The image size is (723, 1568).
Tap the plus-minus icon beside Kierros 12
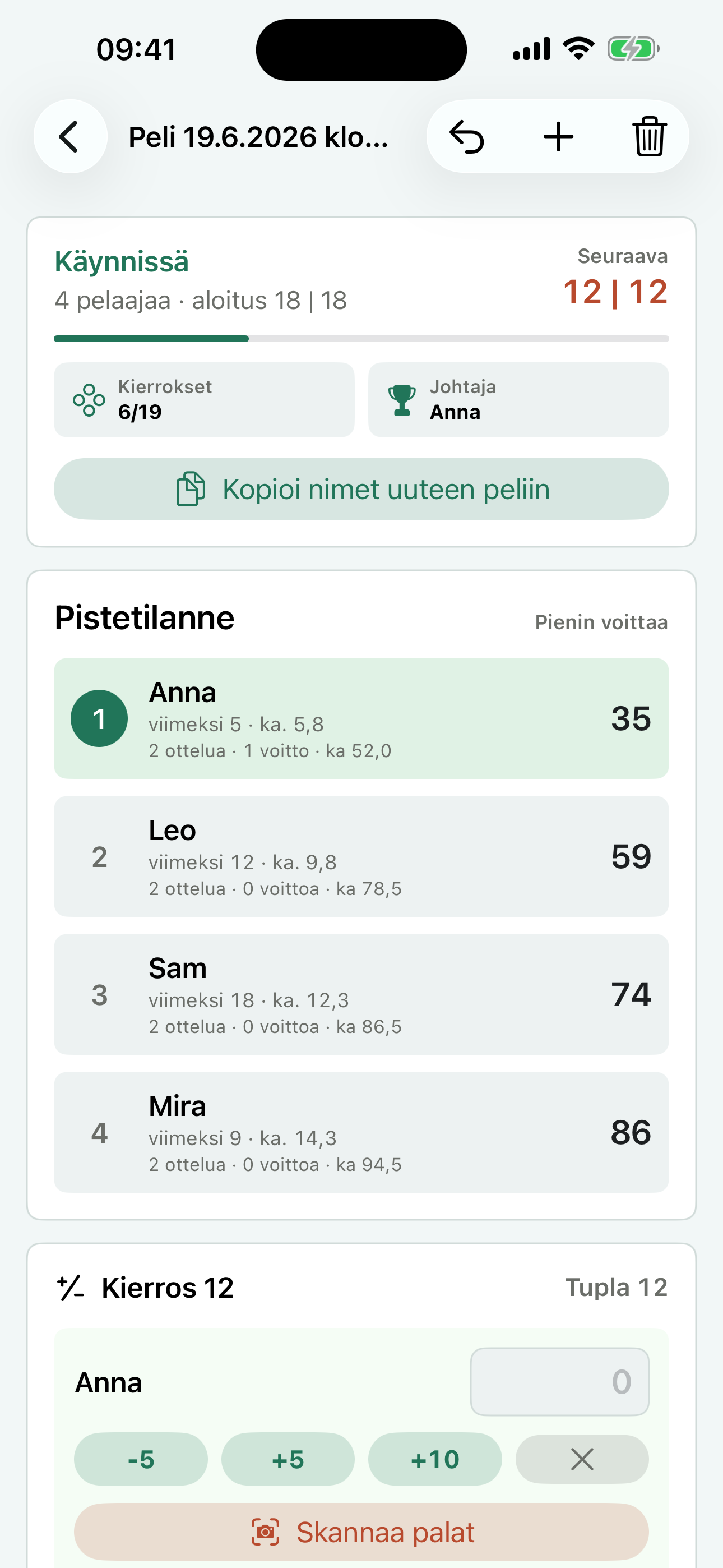[x=71, y=1288]
